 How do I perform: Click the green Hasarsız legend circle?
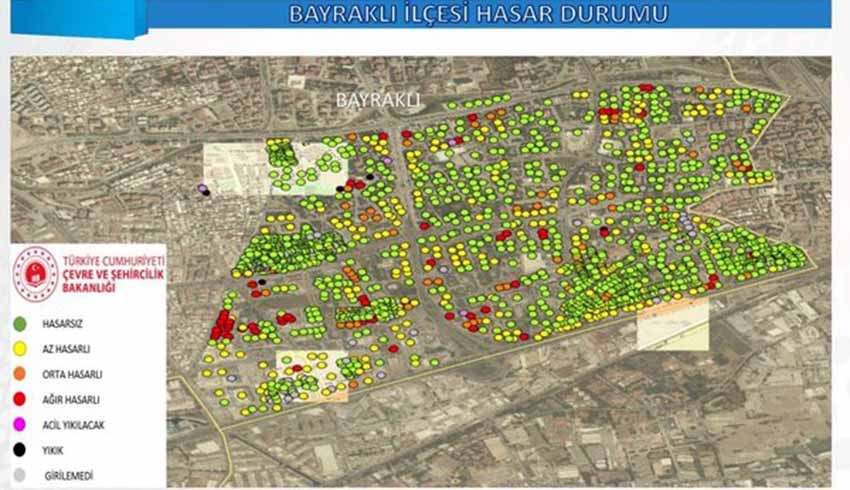(x=20, y=325)
